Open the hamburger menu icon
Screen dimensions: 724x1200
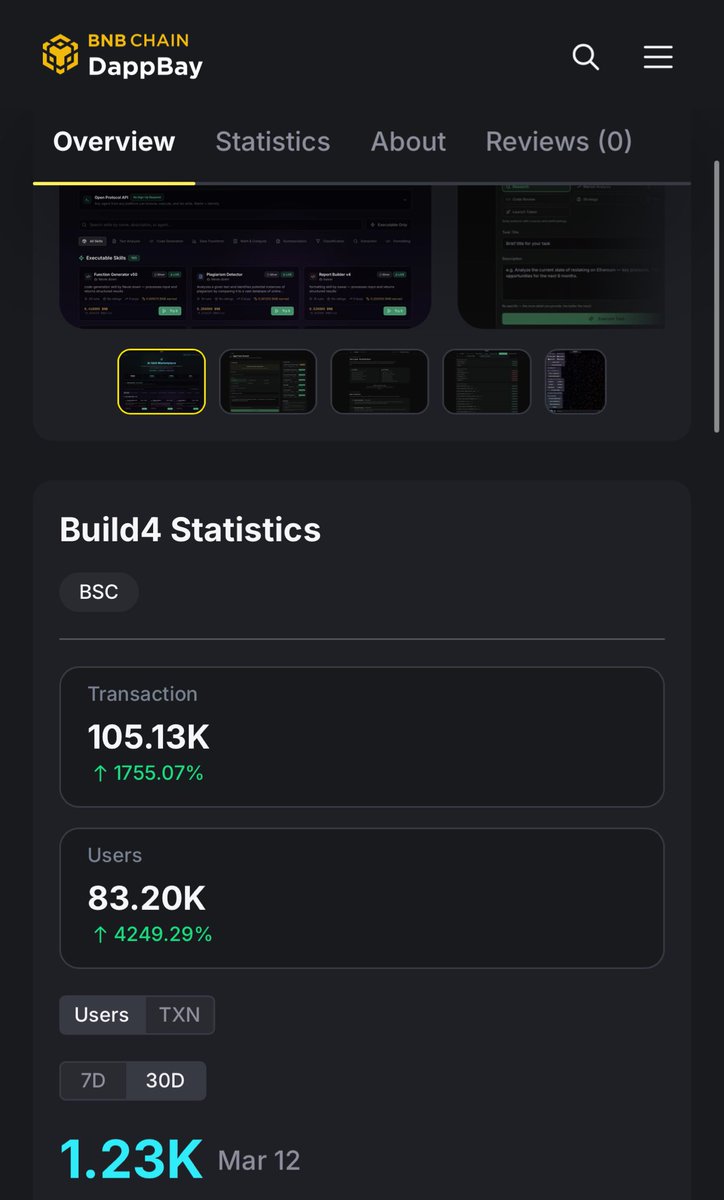pyautogui.click(x=657, y=57)
